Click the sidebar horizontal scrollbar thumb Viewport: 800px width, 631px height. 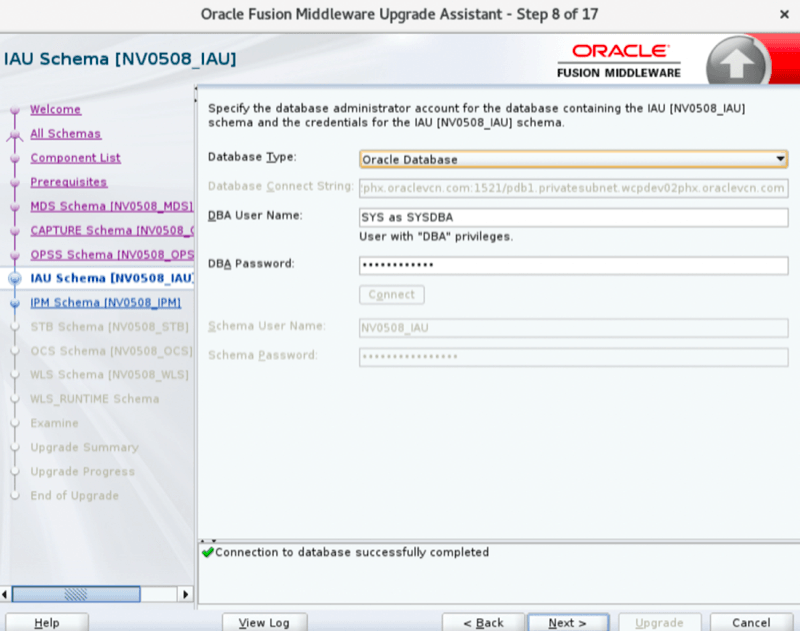[x=76, y=594]
